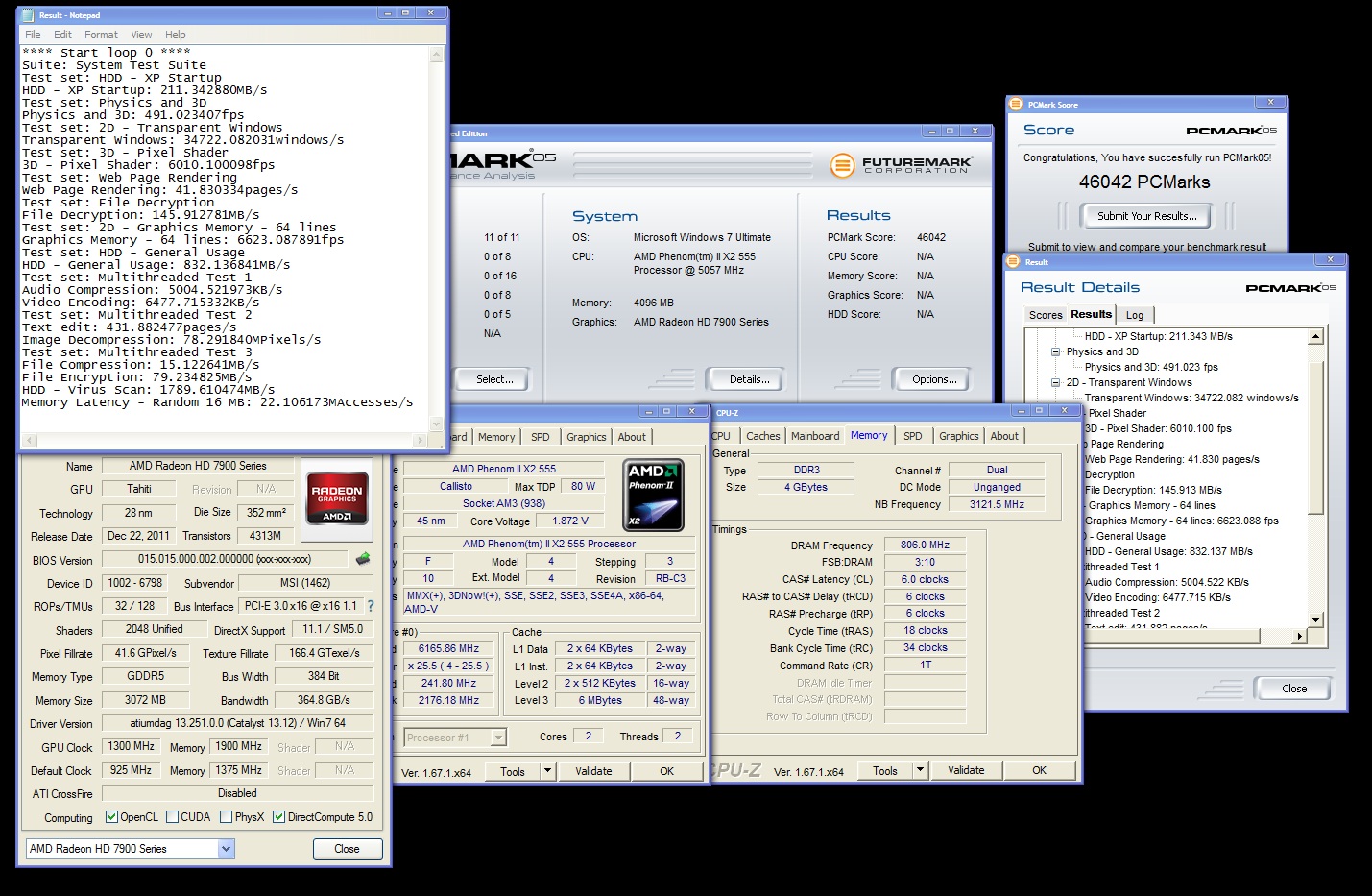Click the Options... button in PCMark05

(x=934, y=379)
